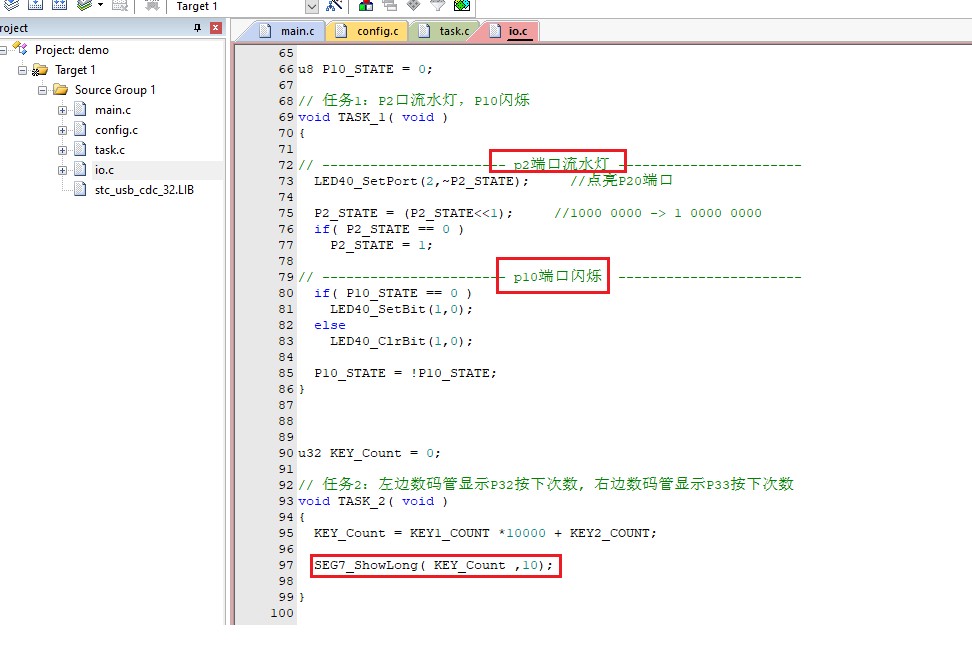The height and width of the screenshot is (655, 972).
Task: Open the batch build dropdown arrow
Action: click(x=100, y=5)
